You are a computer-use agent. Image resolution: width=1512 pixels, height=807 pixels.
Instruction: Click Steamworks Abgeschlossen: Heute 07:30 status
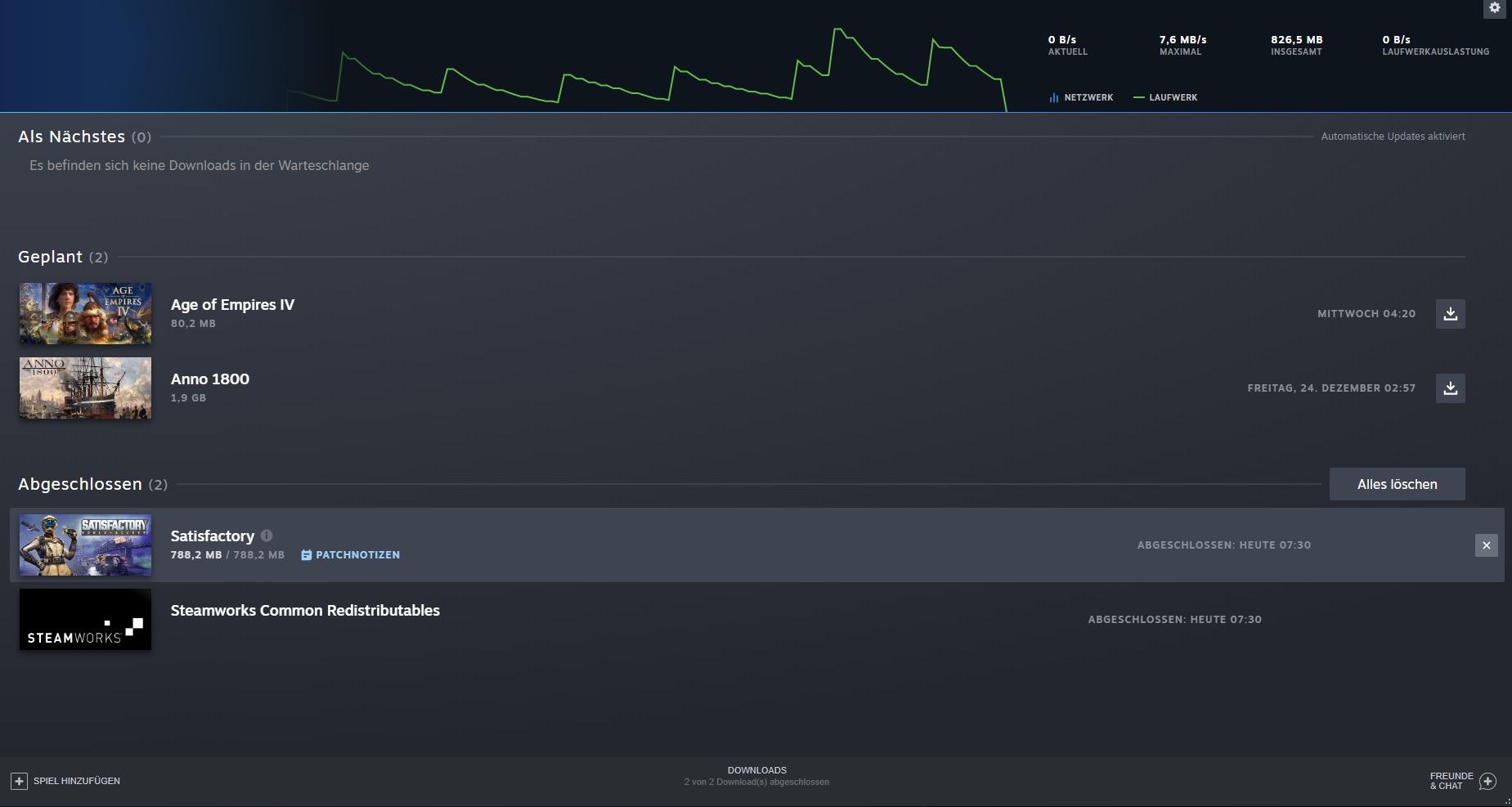coord(1174,619)
